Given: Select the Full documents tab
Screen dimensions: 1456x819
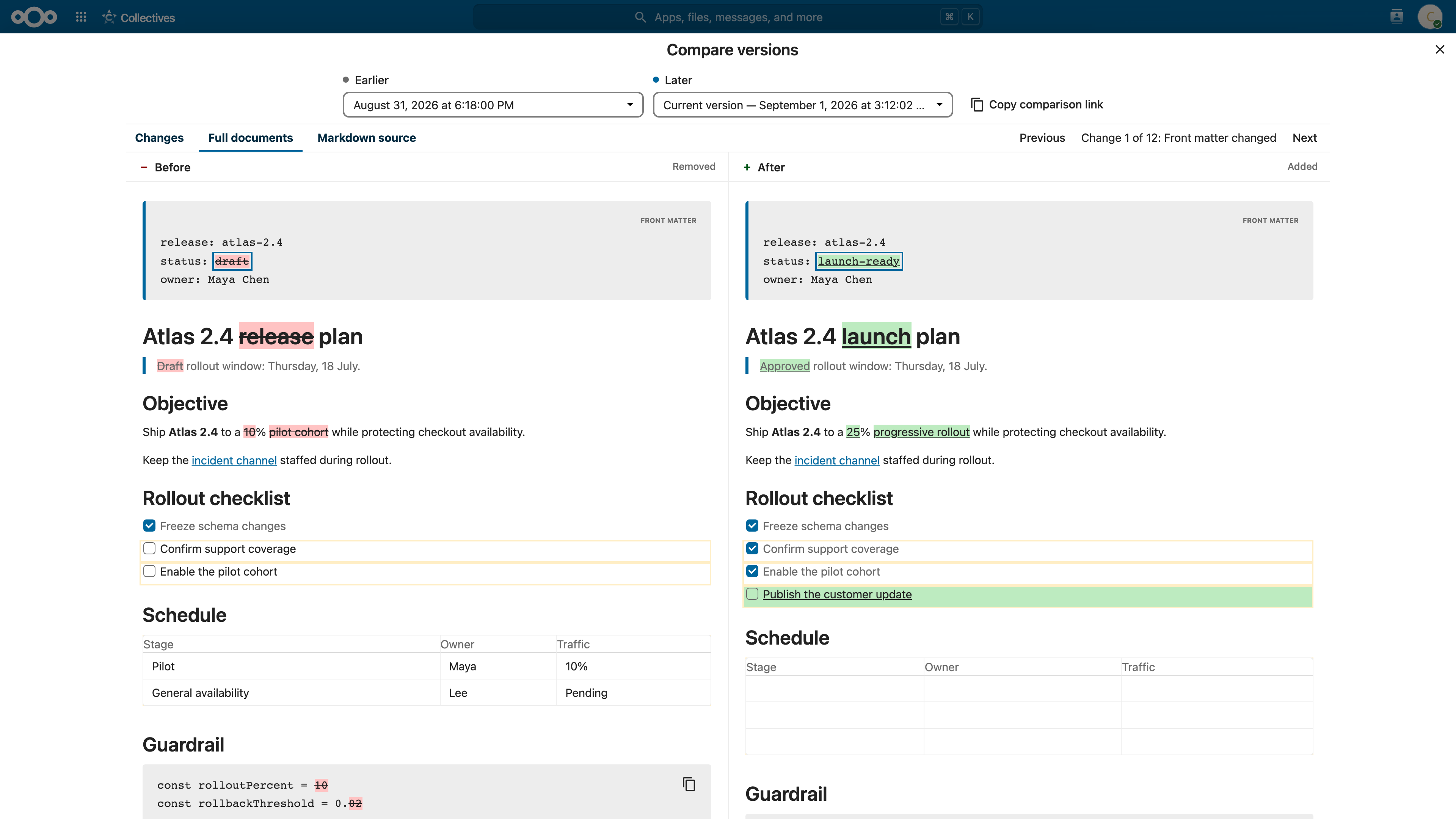Looking at the screenshot, I should pos(250,138).
